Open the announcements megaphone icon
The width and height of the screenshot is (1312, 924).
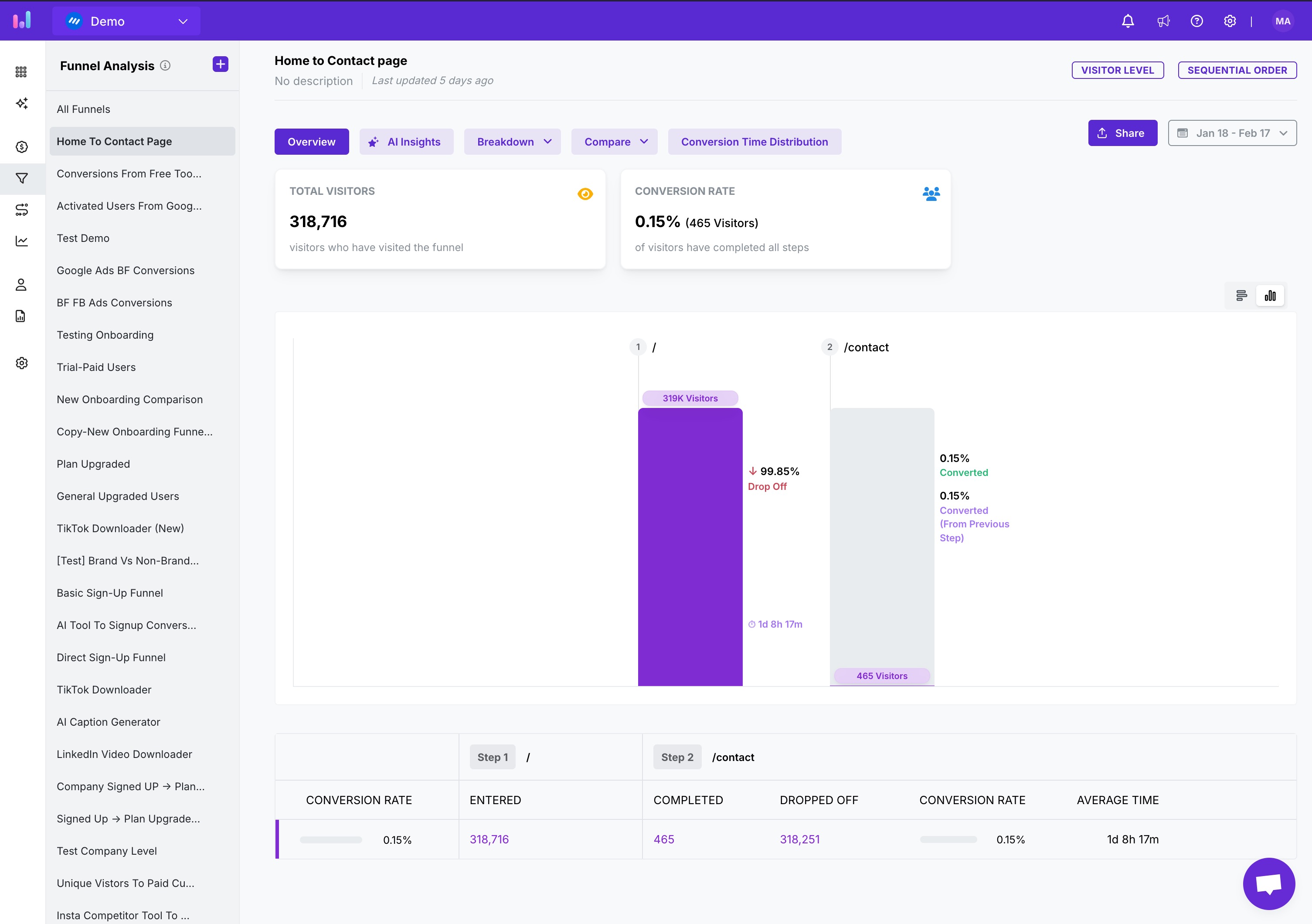(x=1163, y=21)
